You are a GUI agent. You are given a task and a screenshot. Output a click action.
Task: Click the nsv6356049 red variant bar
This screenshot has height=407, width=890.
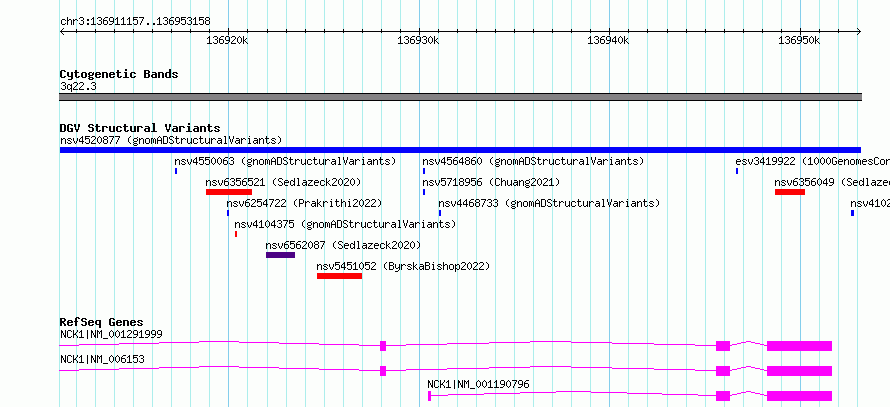click(790, 192)
